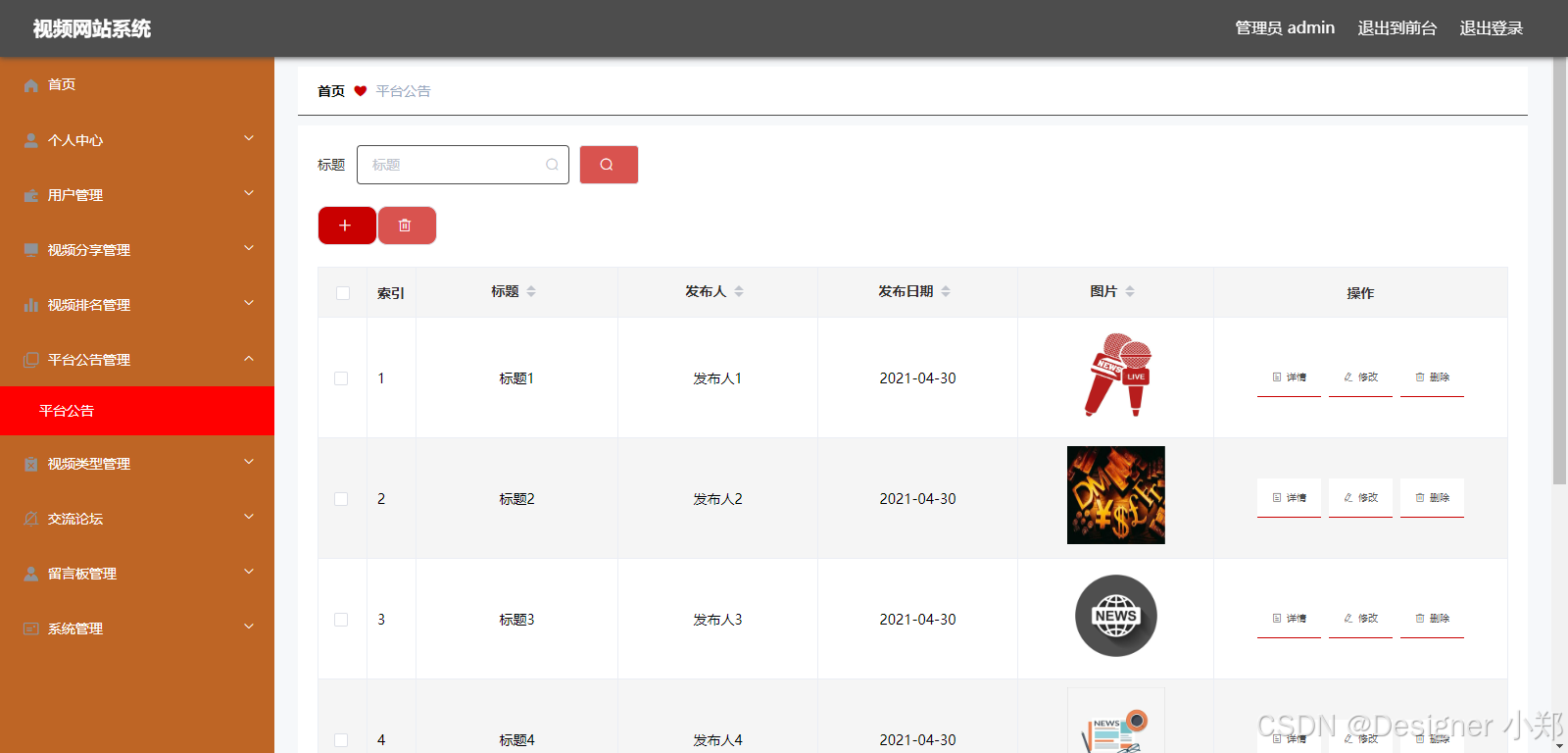Click 删除 for row 标题2
Image resolution: width=1568 pixels, height=753 pixels.
(1432, 498)
